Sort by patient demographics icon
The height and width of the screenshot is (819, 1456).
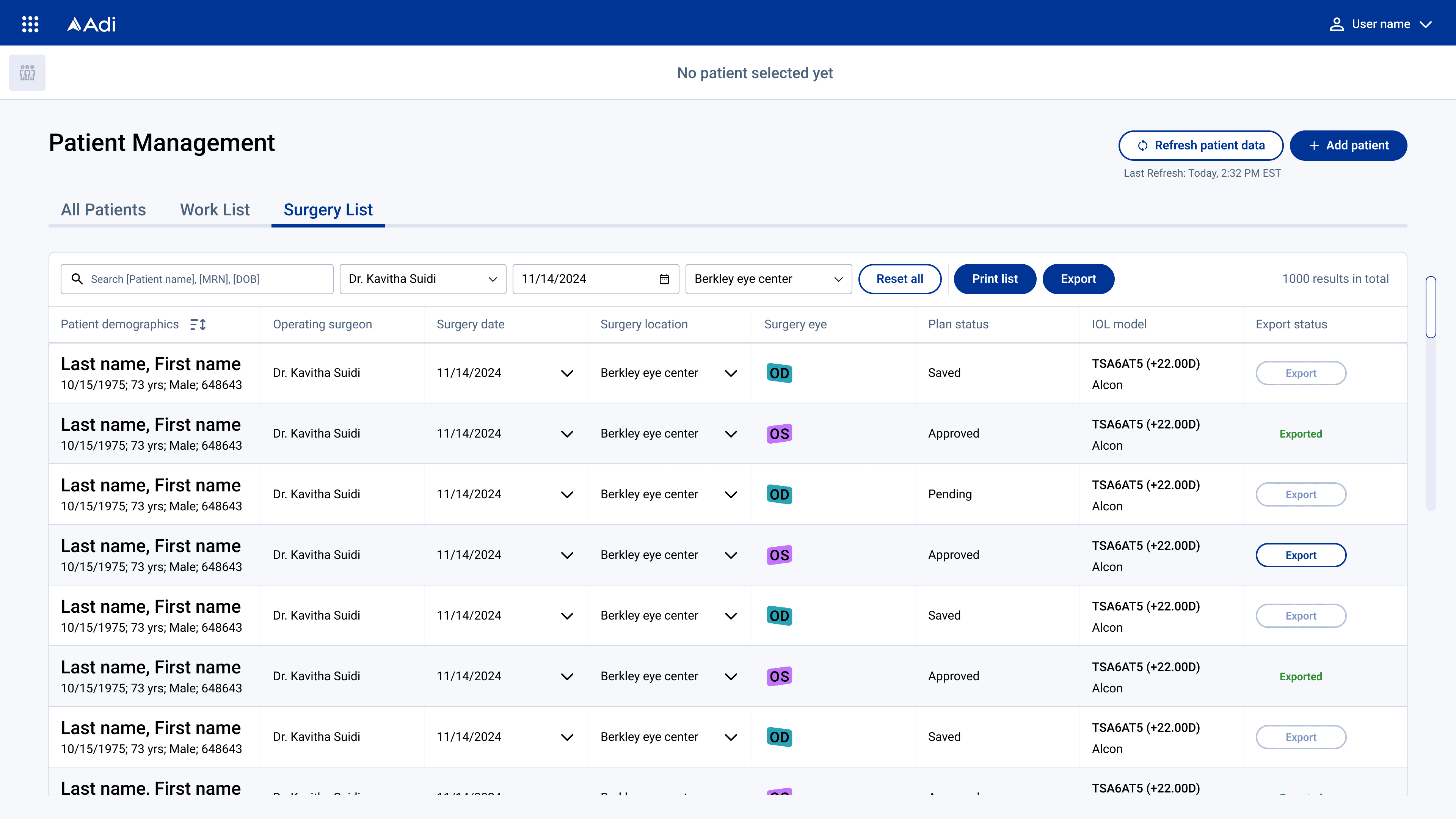198,325
